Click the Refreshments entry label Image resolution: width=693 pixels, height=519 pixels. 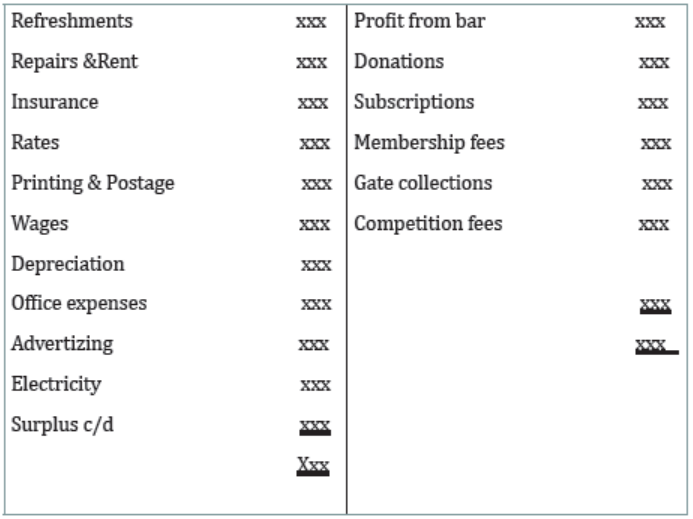point(72,21)
